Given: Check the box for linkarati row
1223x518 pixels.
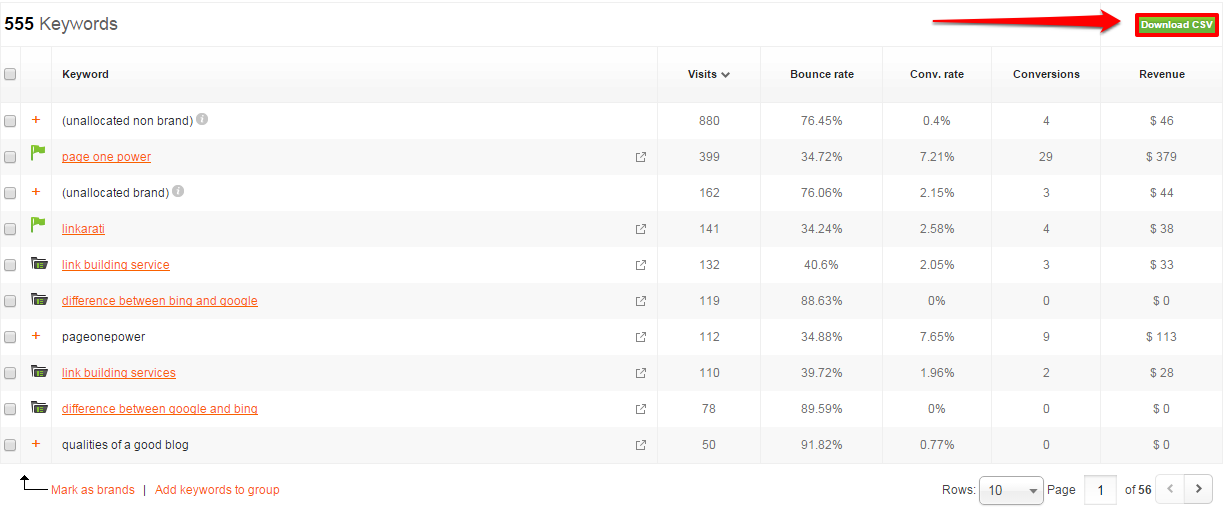Looking at the screenshot, I should [10, 229].
